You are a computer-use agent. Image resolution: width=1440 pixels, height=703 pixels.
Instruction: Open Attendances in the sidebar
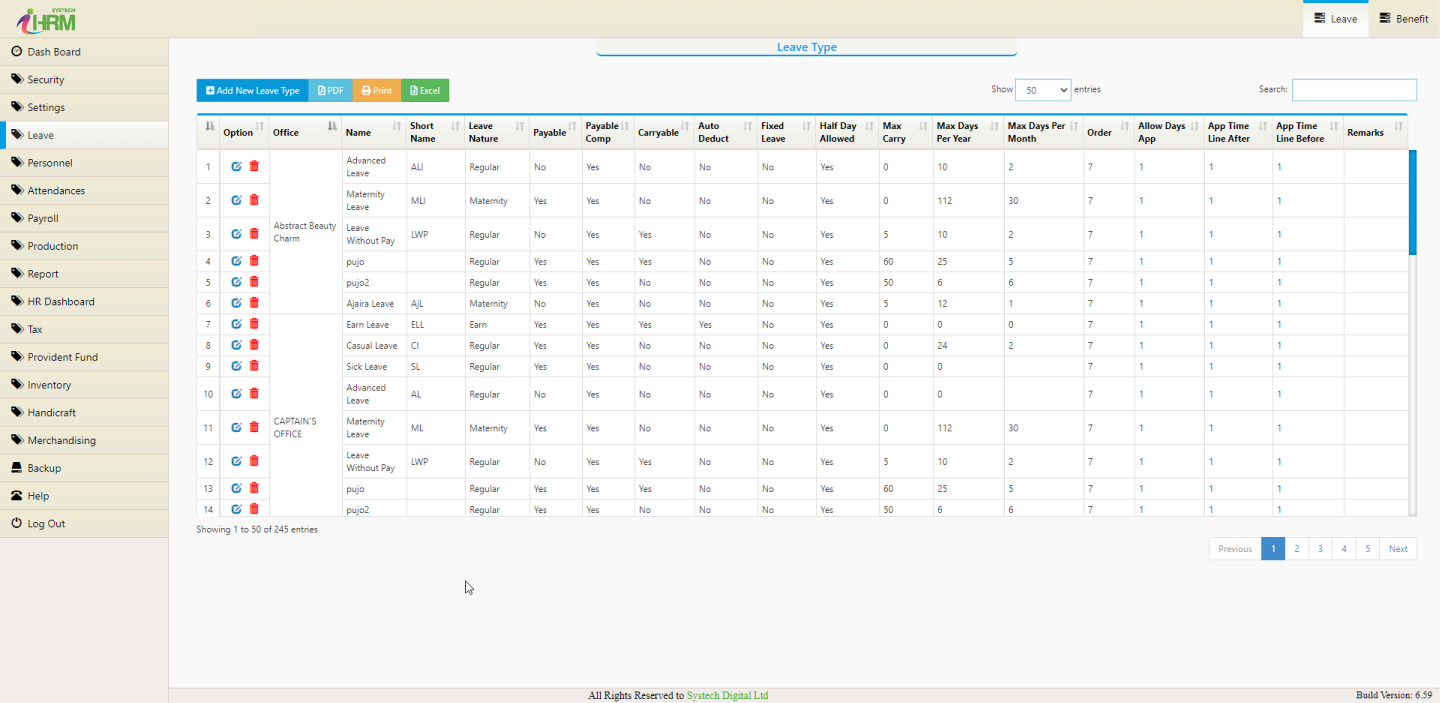pos(56,190)
